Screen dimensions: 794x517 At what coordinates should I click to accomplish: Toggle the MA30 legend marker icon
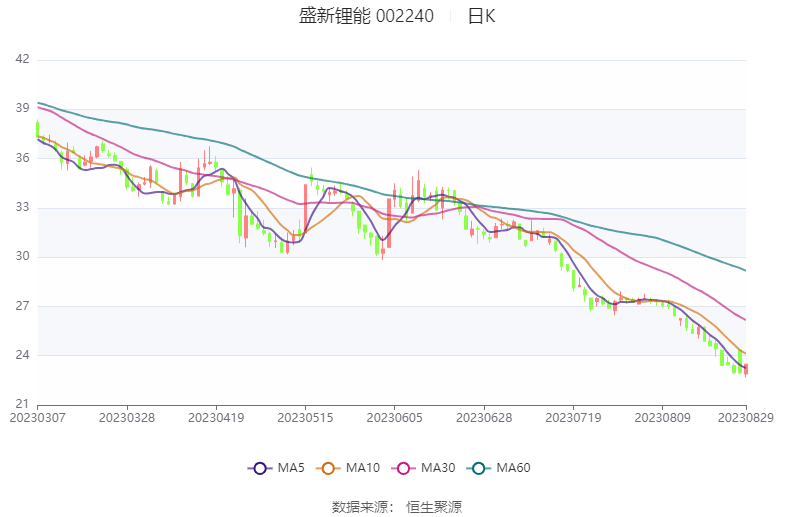pyautogui.click(x=404, y=468)
